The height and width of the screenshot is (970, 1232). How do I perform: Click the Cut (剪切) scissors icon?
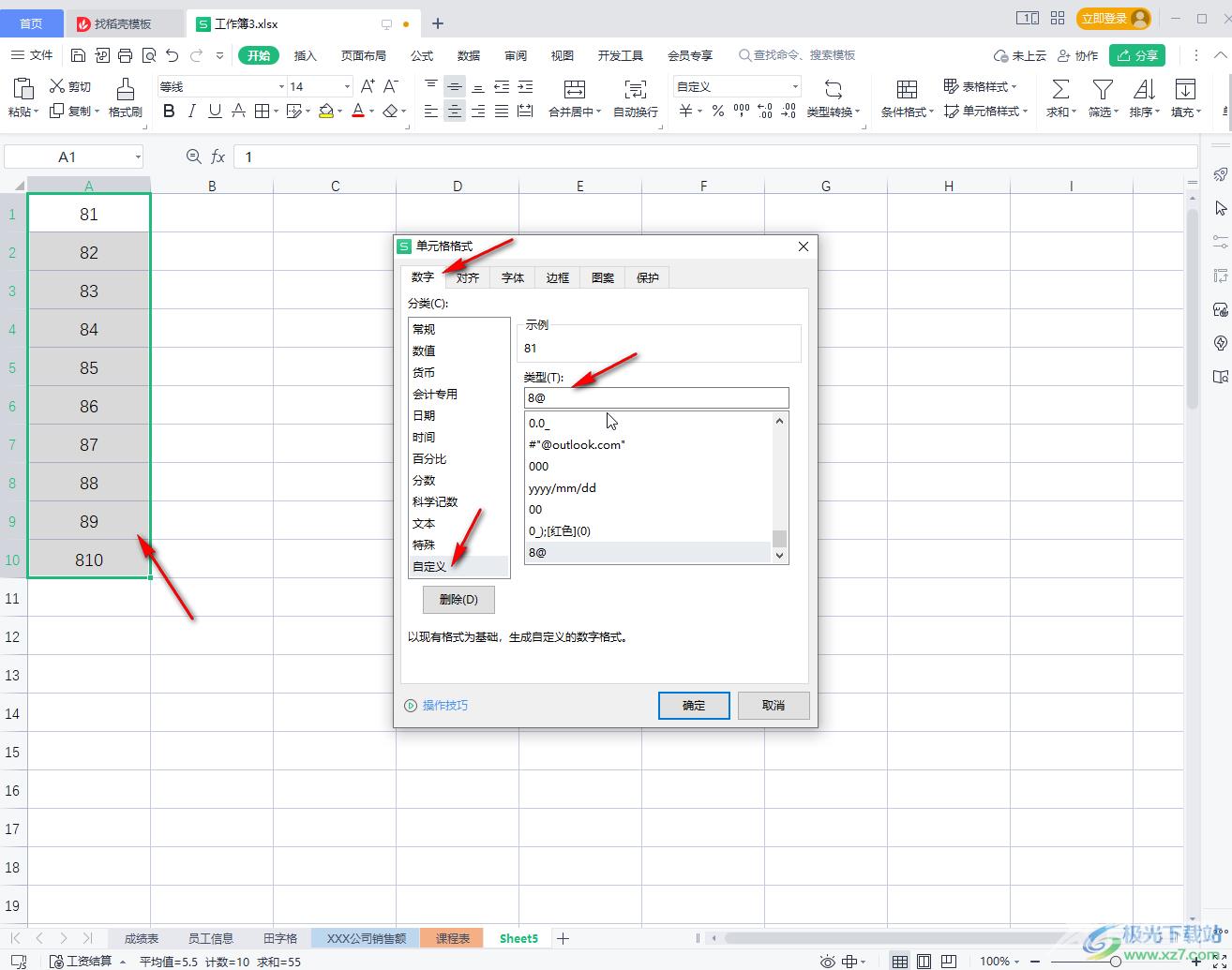pos(57,86)
